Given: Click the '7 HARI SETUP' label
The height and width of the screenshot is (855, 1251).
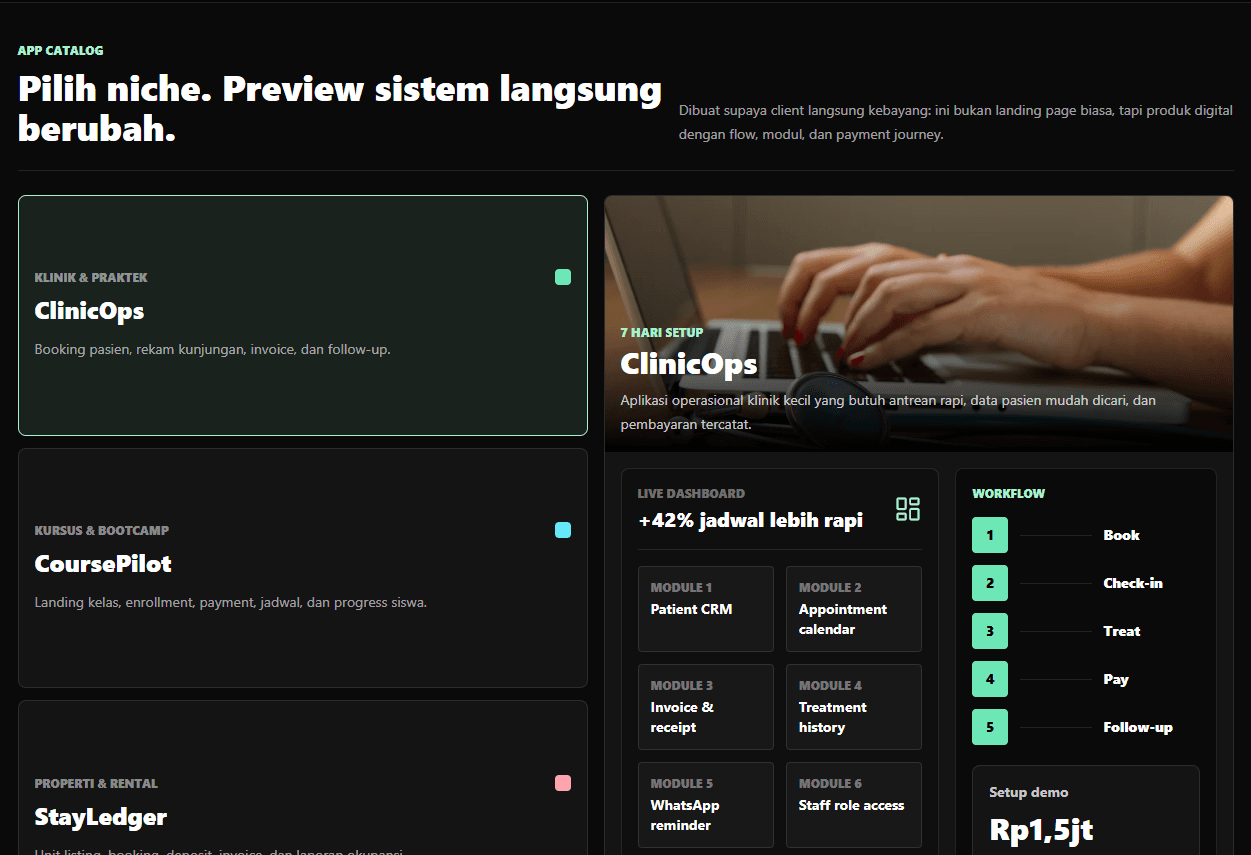Looking at the screenshot, I should click(662, 332).
